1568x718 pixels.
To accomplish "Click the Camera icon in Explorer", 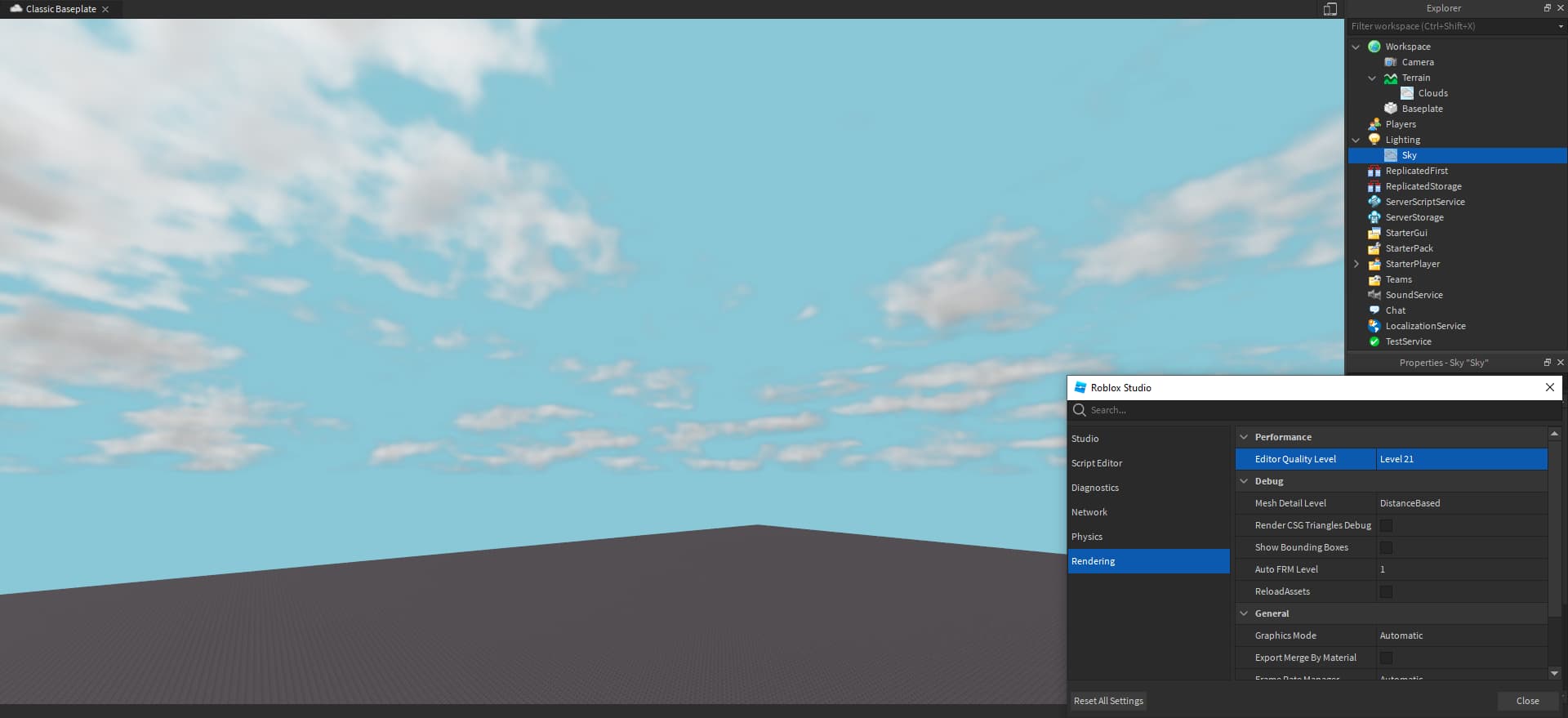I will pyautogui.click(x=1391, y=62).
